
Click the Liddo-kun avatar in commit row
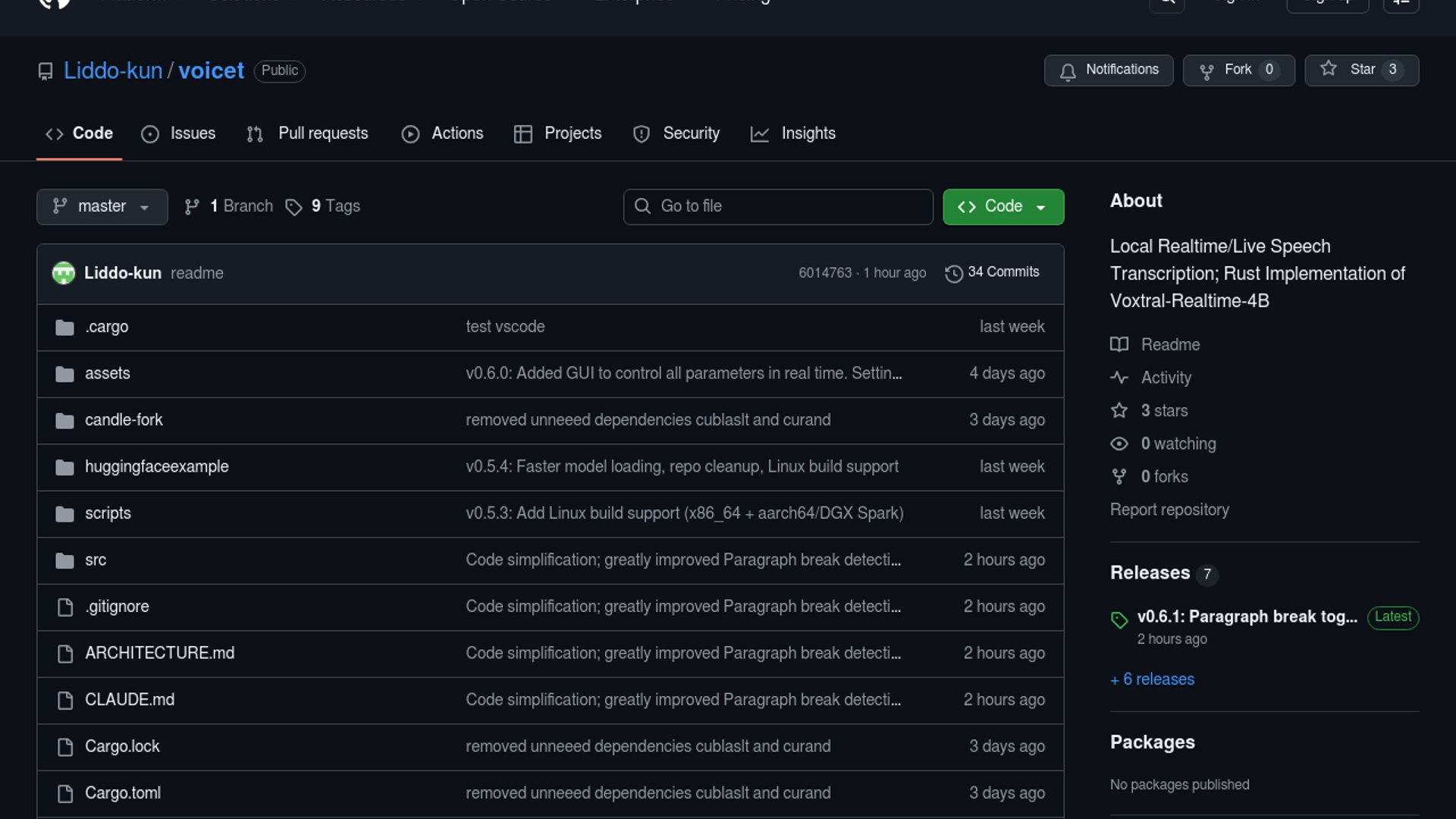coord(64,273)
